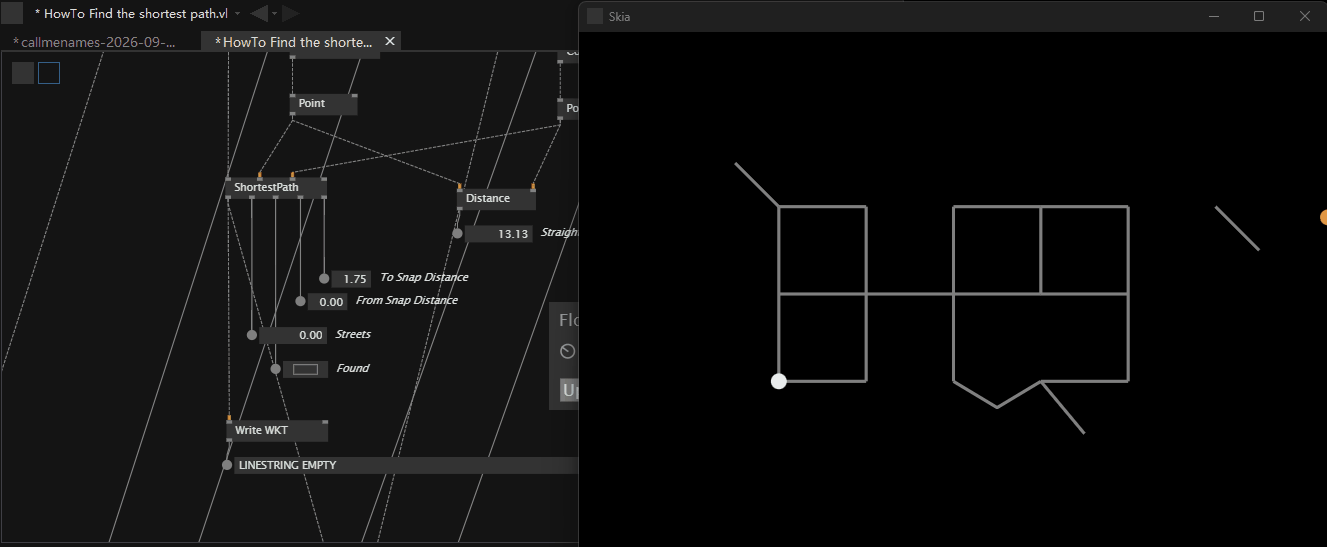Navigate back with the left arrow

[258, 13]
